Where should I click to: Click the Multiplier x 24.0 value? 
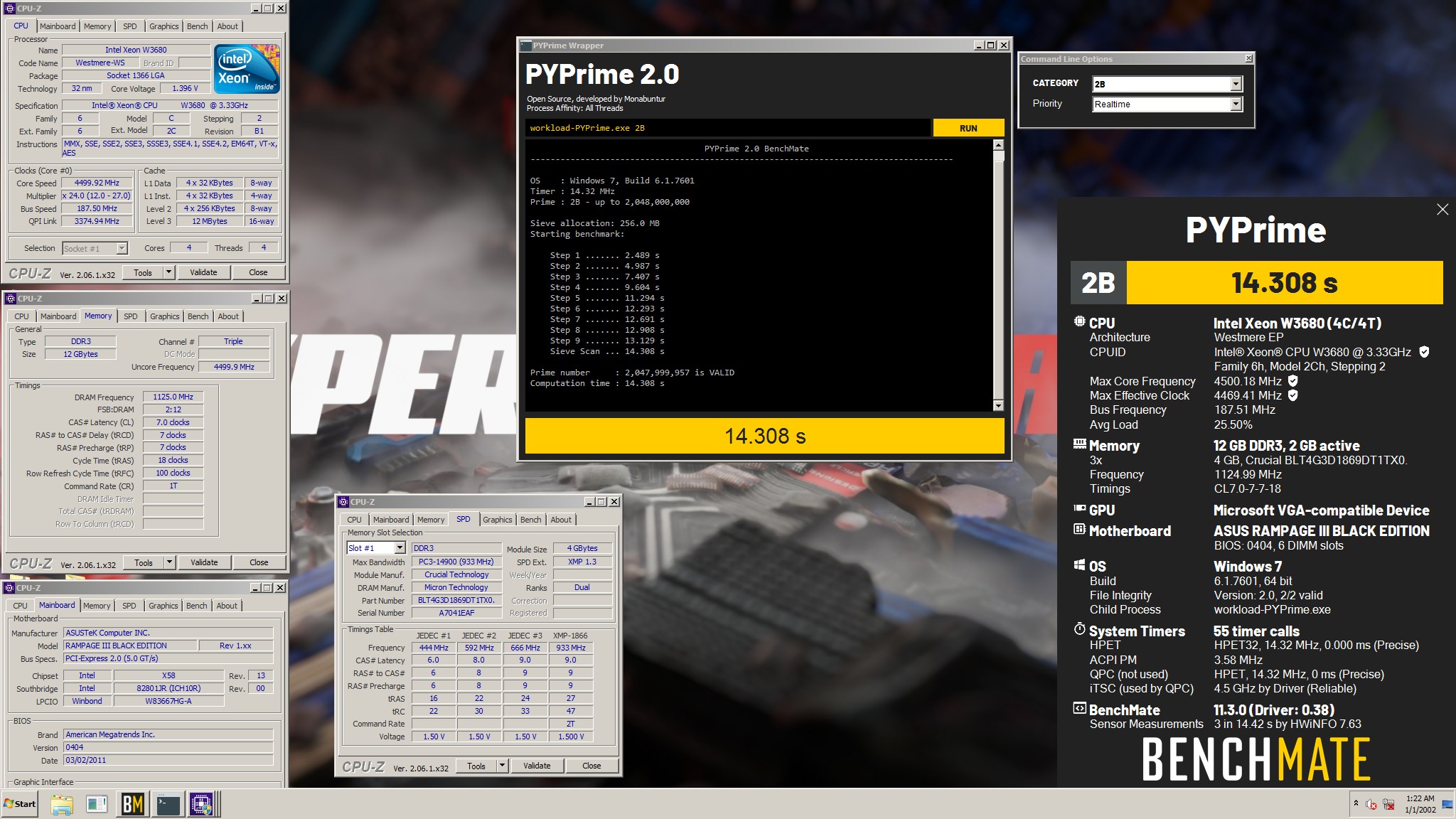click(x=97, y=196)
